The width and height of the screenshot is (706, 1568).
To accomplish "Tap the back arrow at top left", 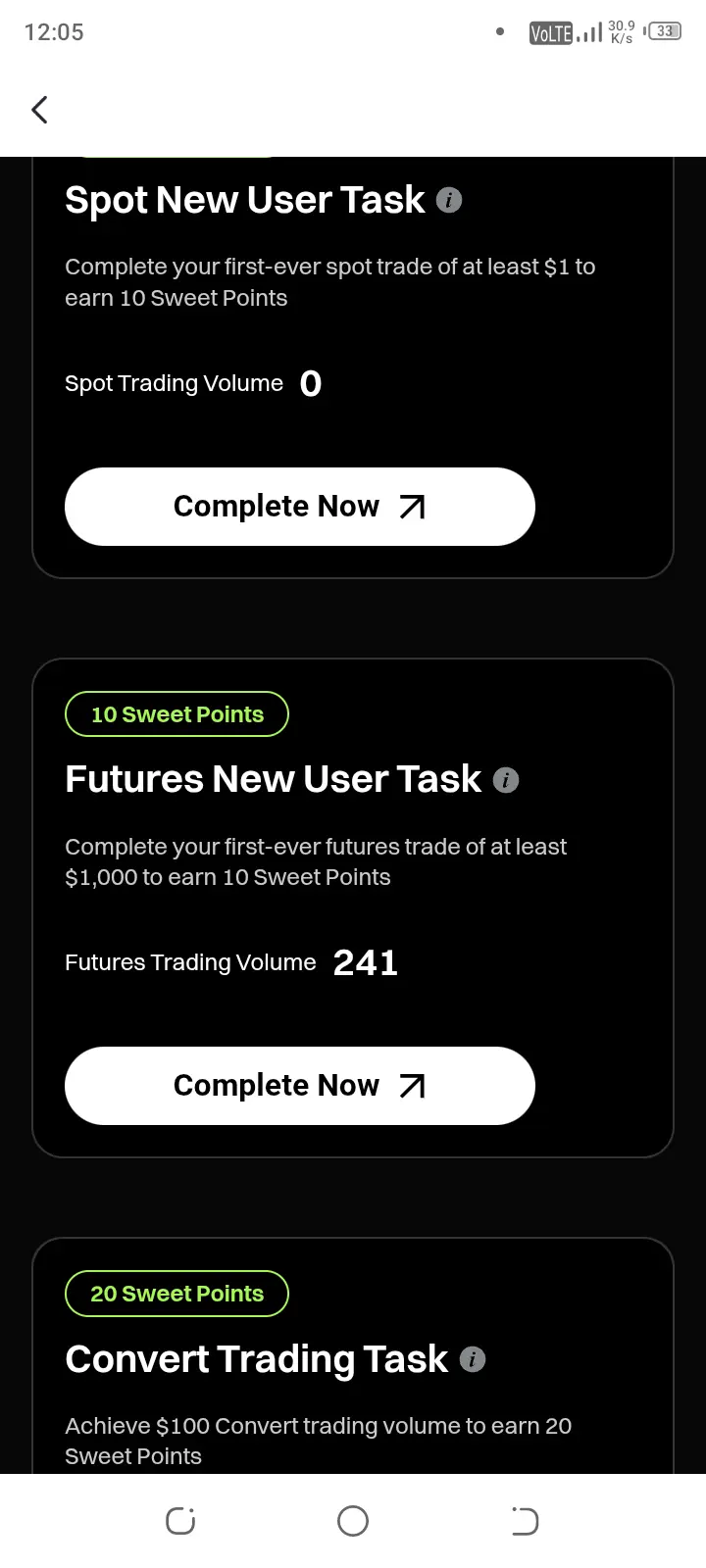I will [x=40, y=110].
